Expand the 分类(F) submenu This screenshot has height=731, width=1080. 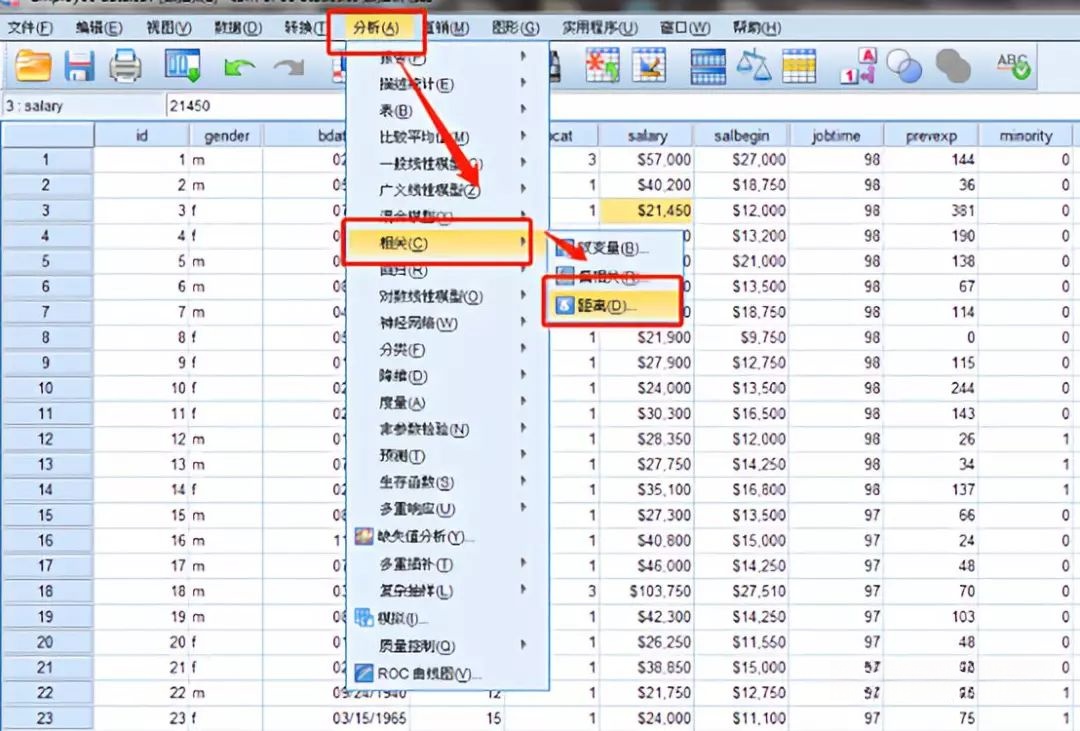coord(448,349)
